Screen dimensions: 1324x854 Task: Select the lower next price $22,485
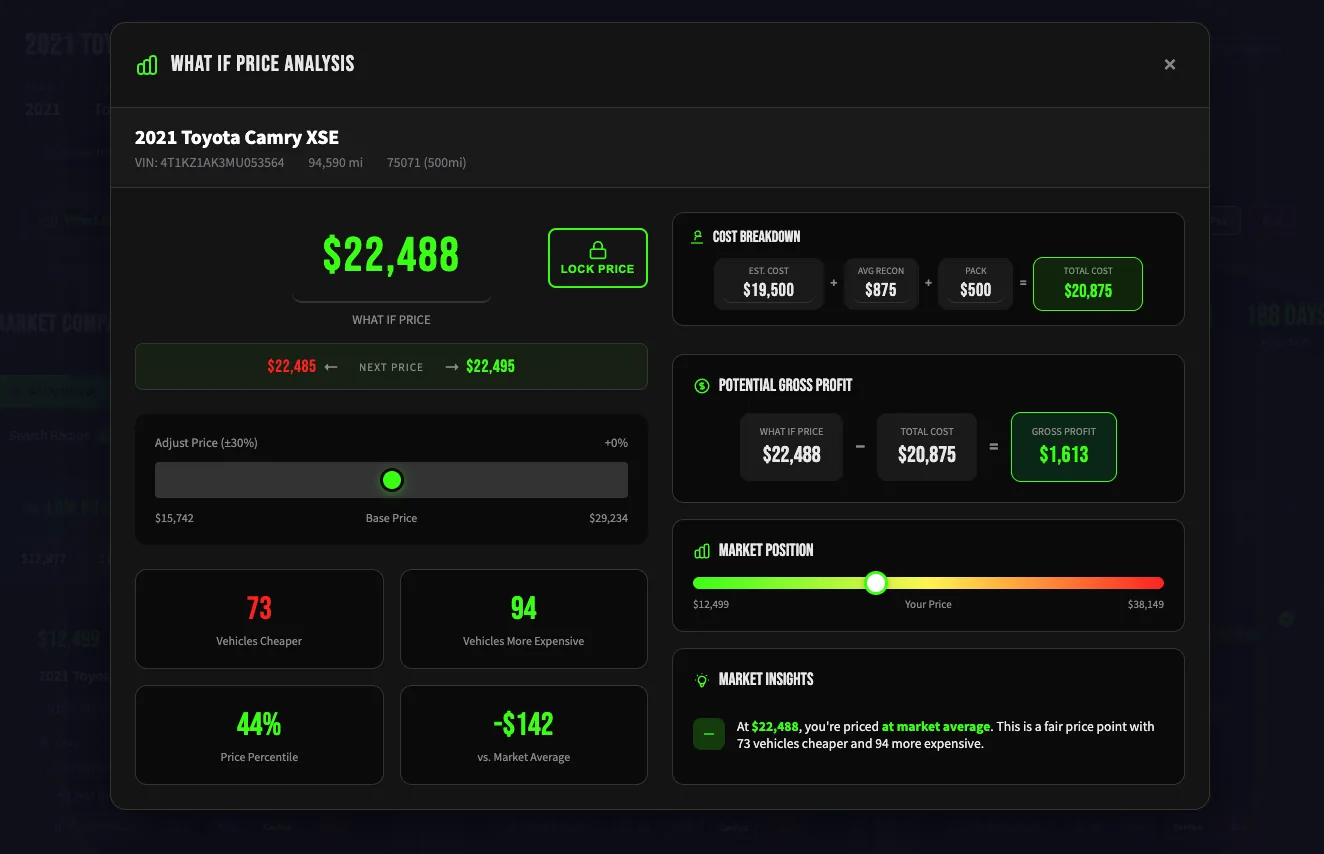click(x=292, y=367)
